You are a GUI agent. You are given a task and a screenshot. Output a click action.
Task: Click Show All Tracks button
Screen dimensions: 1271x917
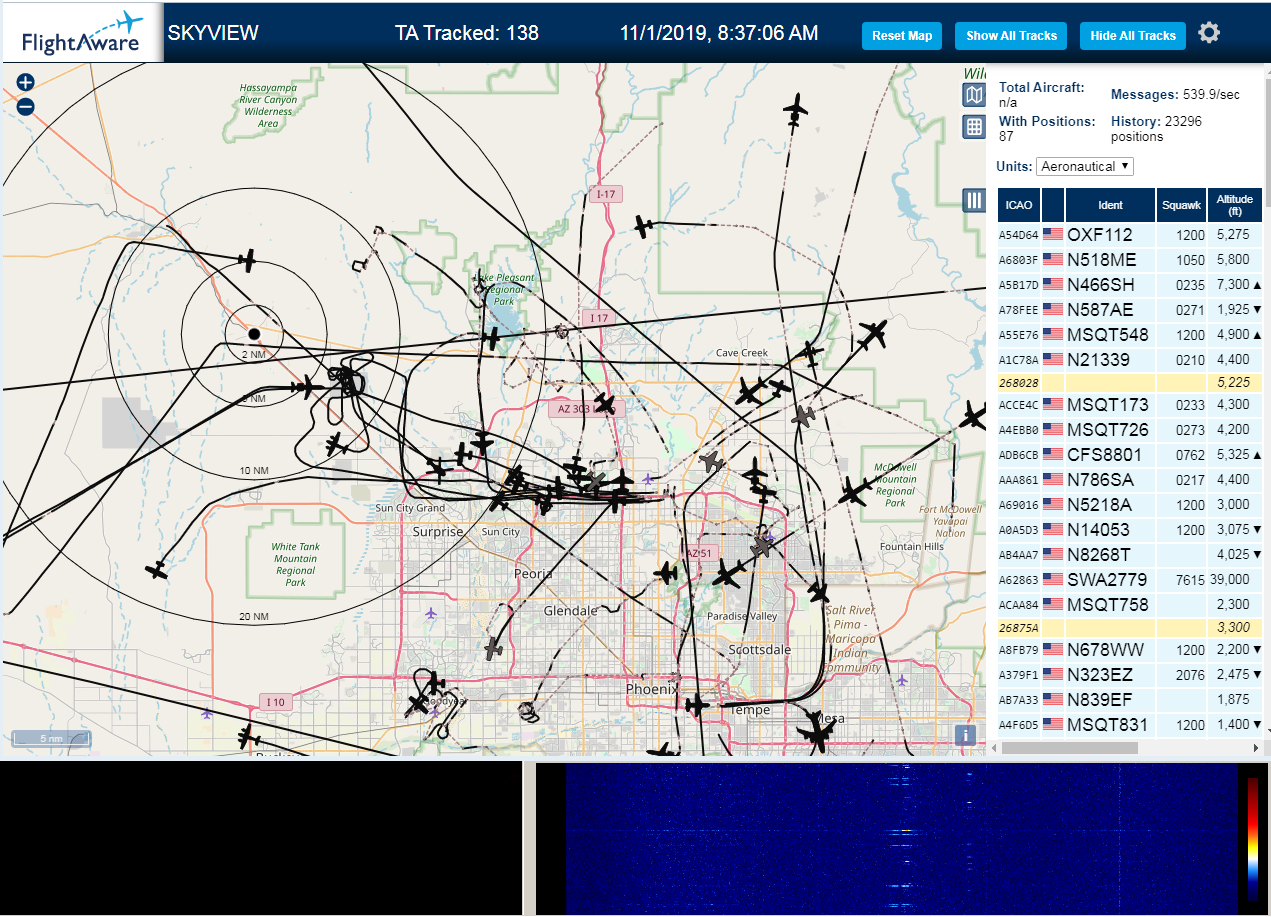(x=1011, y=36)
